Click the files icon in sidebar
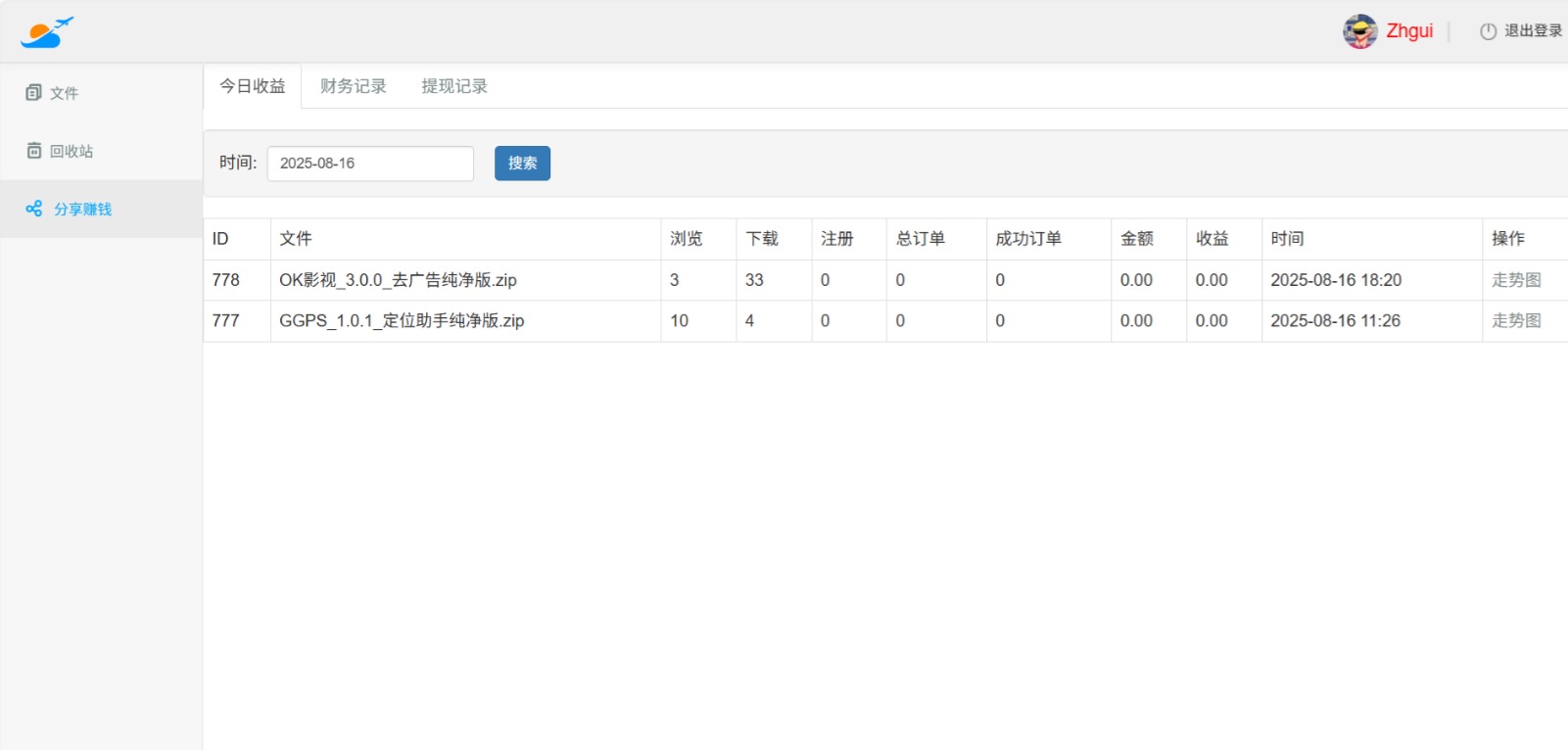The height and width of the screenshot is (750, 1568). [33, 93]
